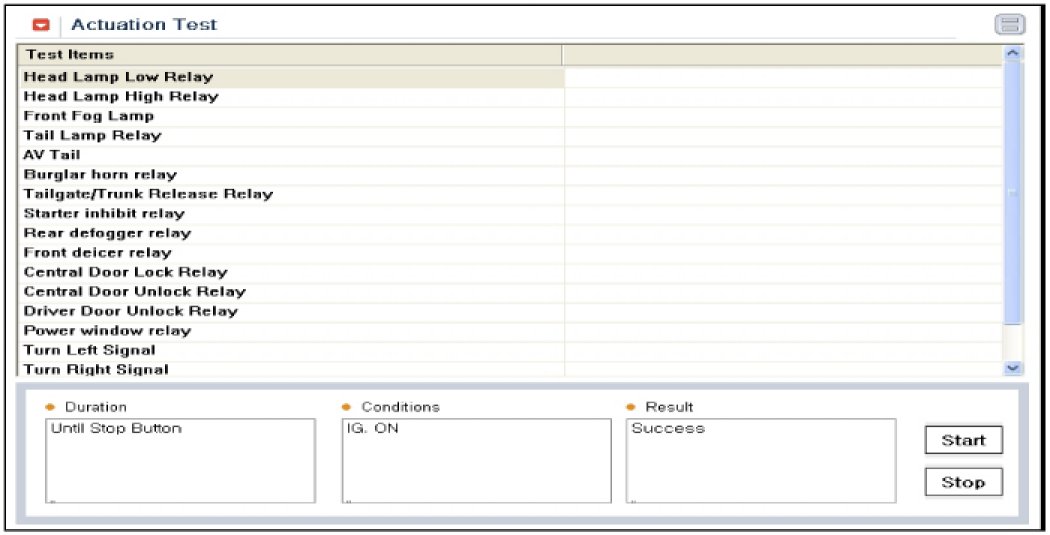1050x535 pixels.
Task: Click the Conditions field showing IG. ON
Action: [x=476, y=460]
